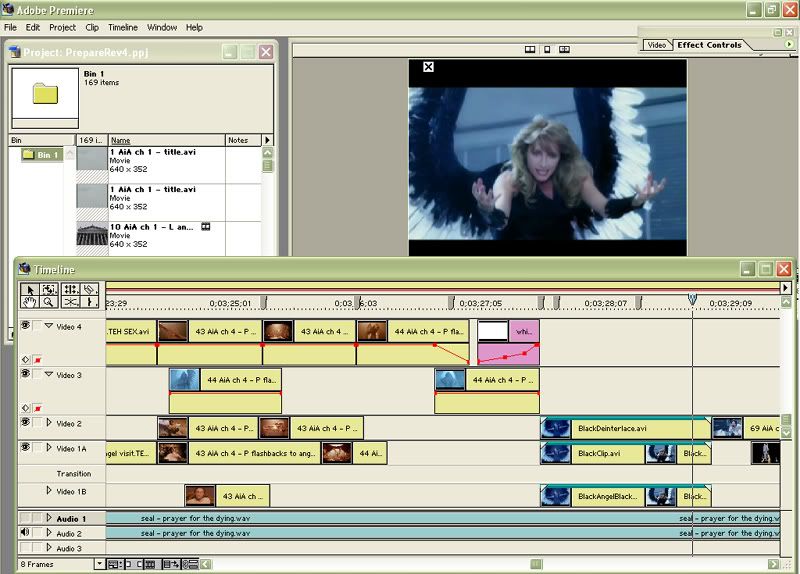
Task: Expand the Video 2 track triangle
Action: click(49, 422)
